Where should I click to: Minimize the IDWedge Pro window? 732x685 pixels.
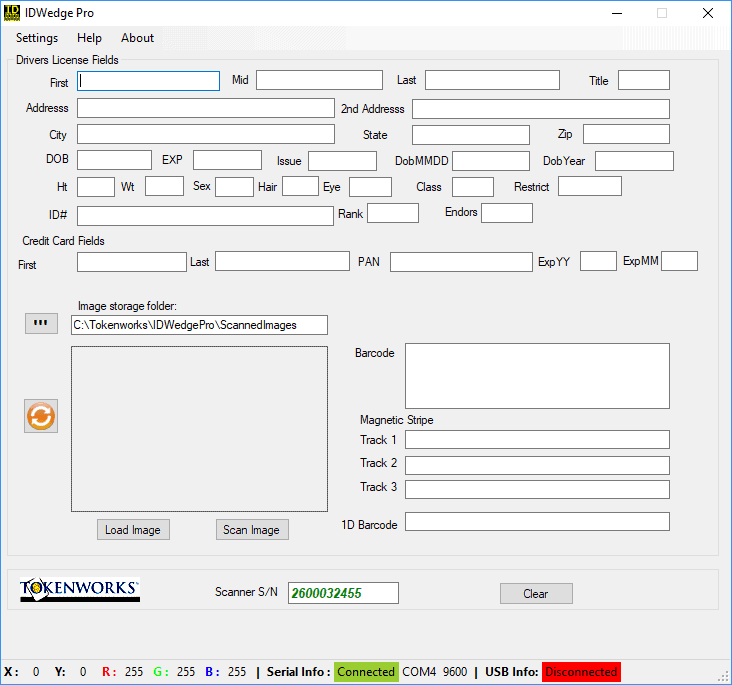point(617,13)
